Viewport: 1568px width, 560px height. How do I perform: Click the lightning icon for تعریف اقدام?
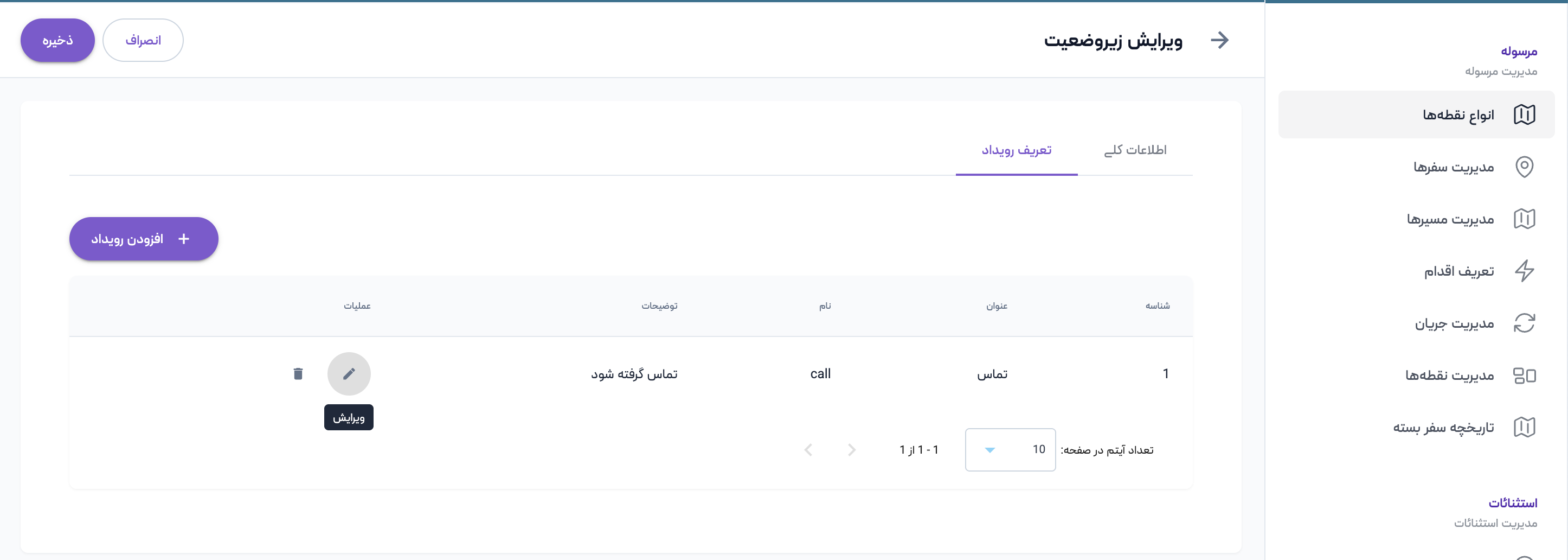1524,271
